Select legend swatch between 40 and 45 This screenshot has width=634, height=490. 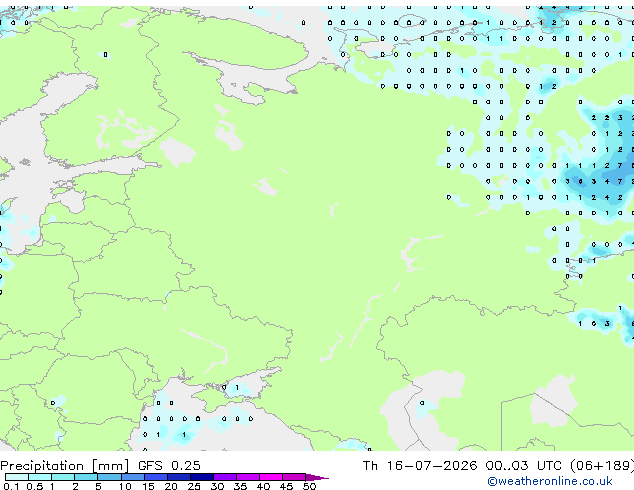click(x=271, y=477)
